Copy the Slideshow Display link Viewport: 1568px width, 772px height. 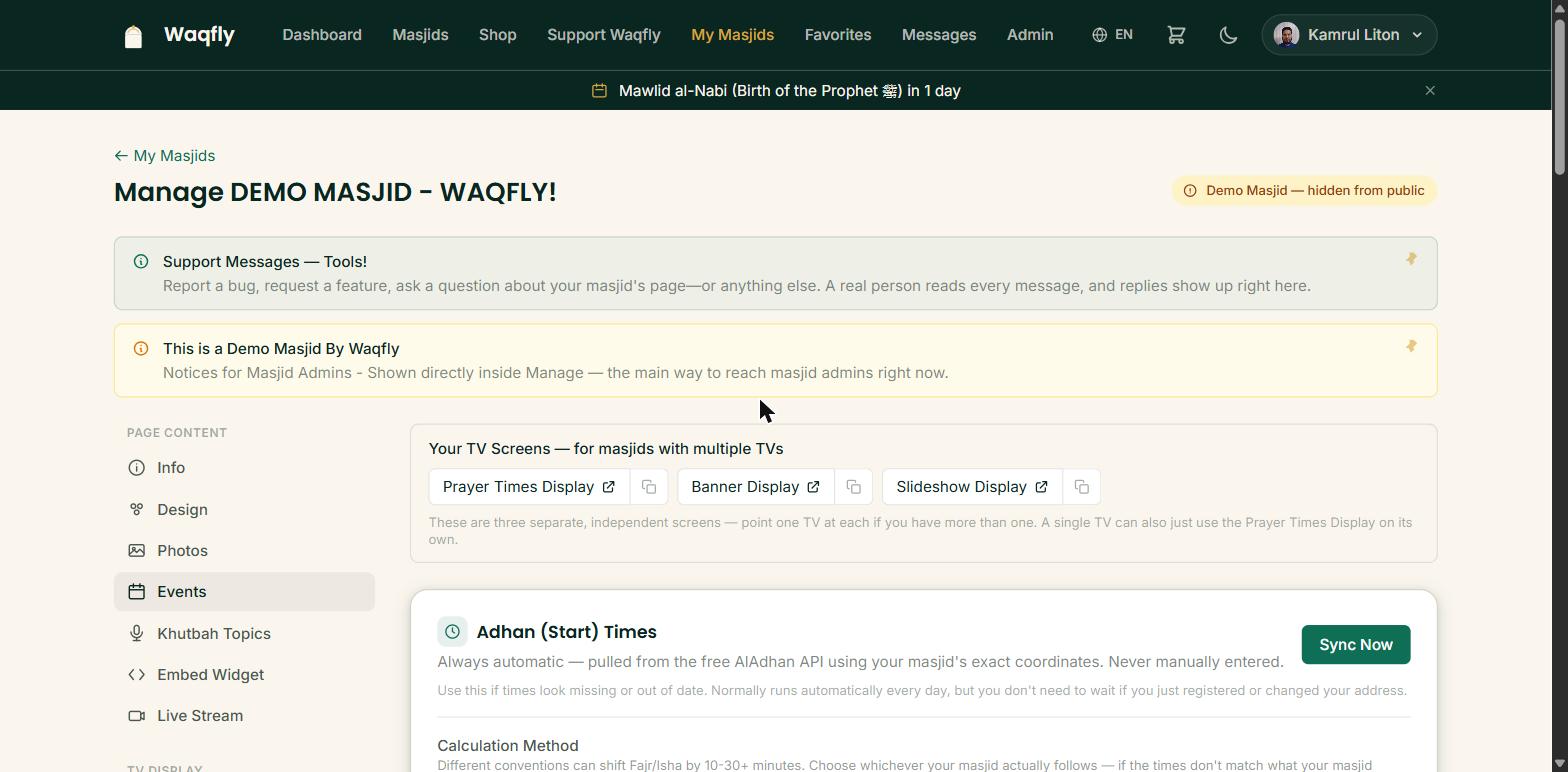click(x=1082, y=487)
